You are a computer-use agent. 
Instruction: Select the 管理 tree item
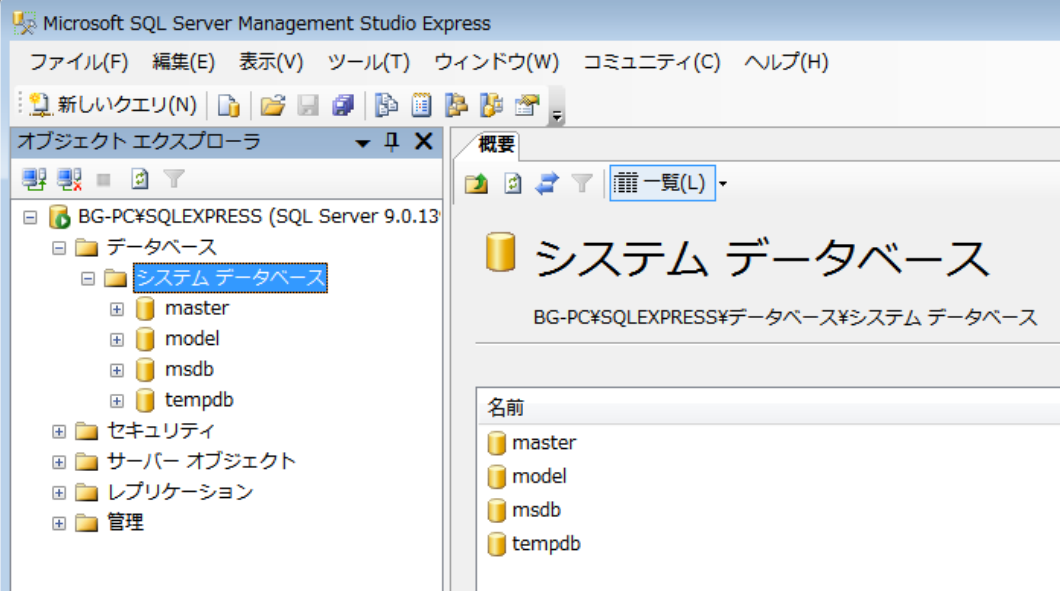click(125, 522)
